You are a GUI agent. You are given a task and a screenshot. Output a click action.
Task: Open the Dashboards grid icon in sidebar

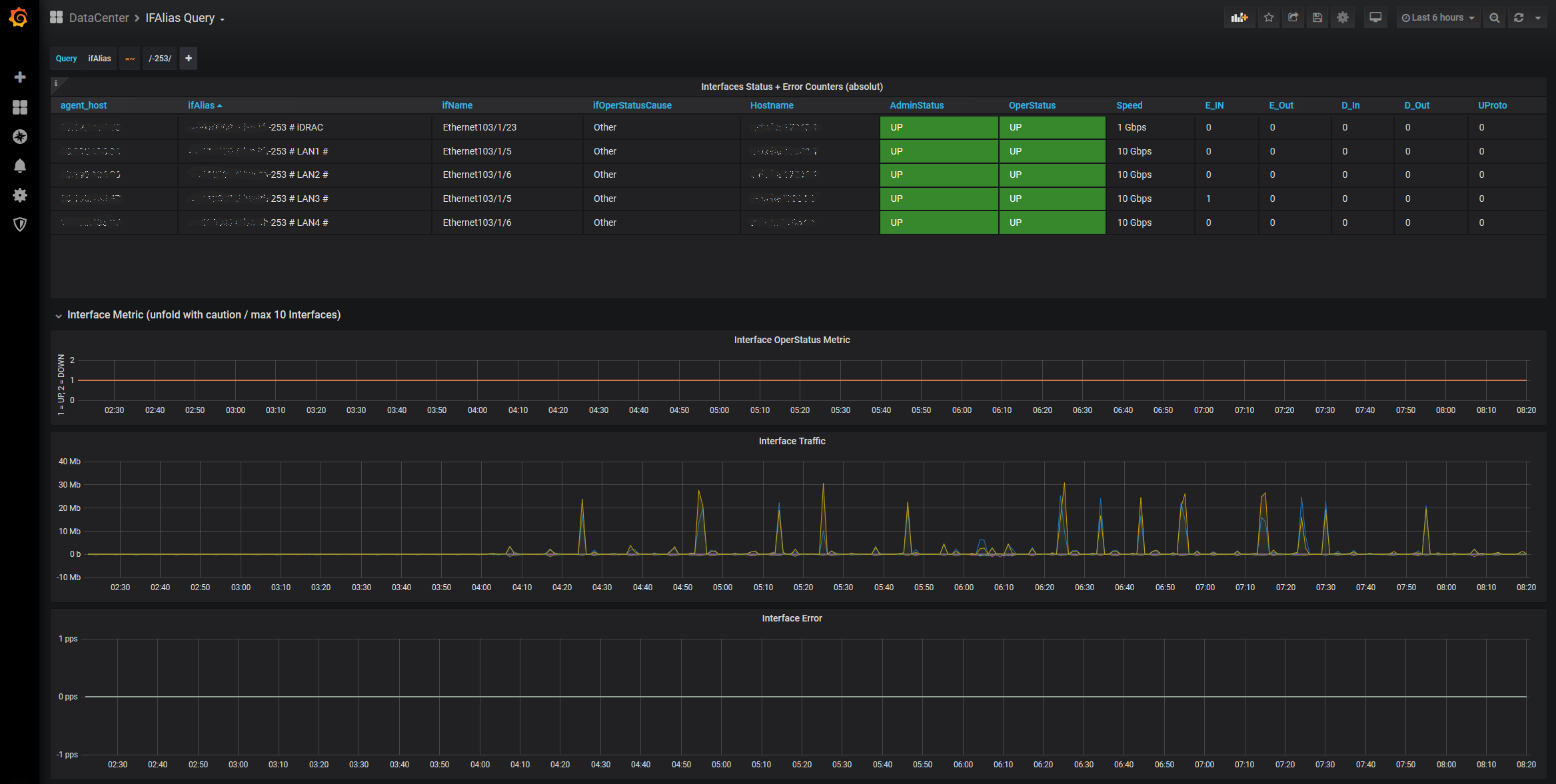pos(20,107)
